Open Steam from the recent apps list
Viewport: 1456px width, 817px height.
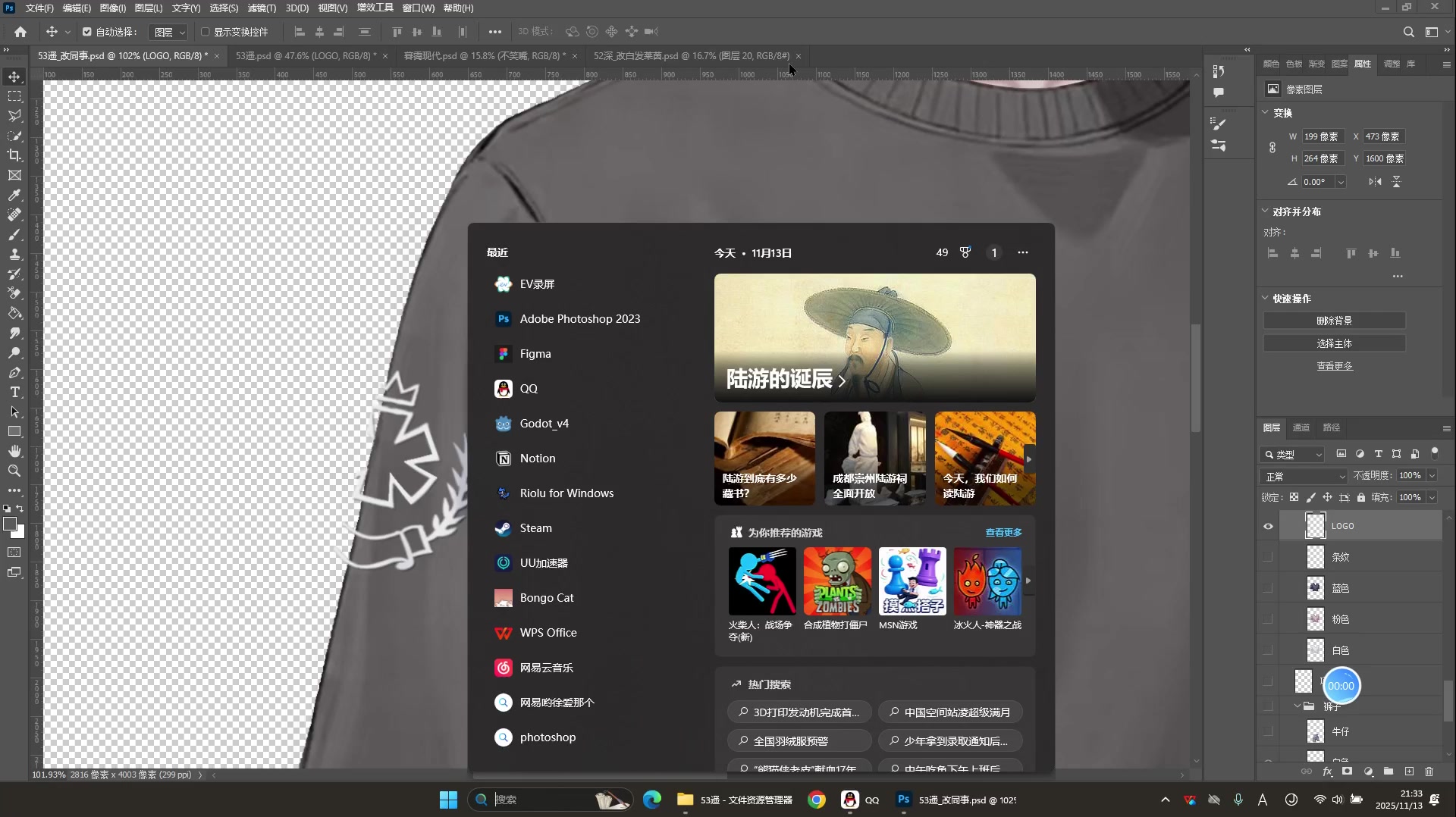[x=535, y=528]
